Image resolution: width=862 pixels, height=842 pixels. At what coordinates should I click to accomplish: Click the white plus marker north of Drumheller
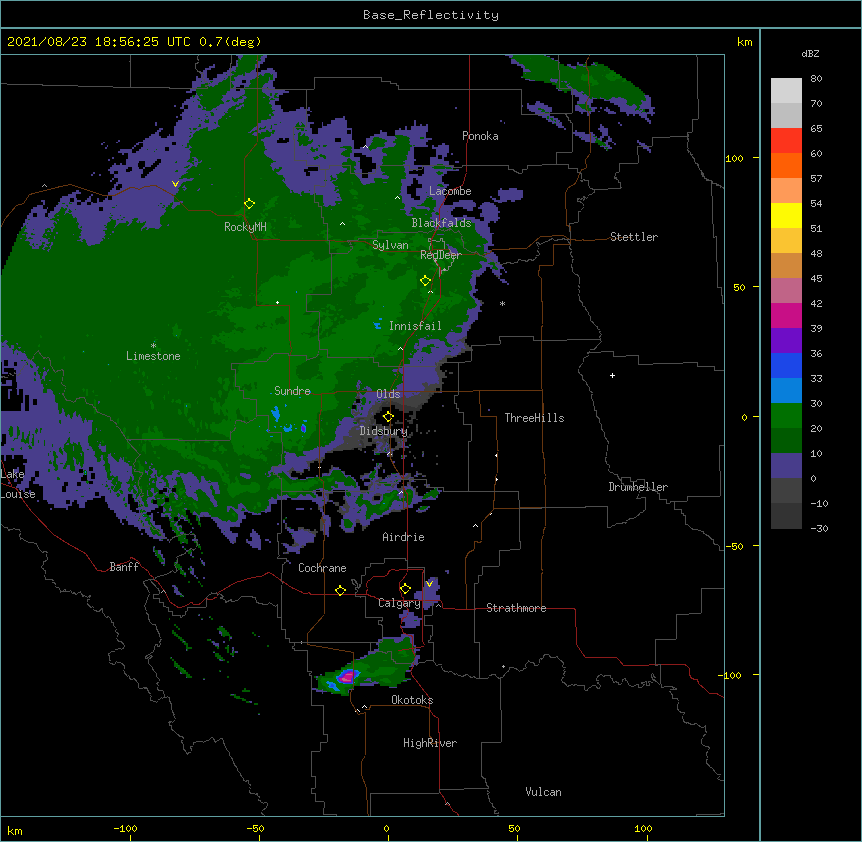(612, 375)
